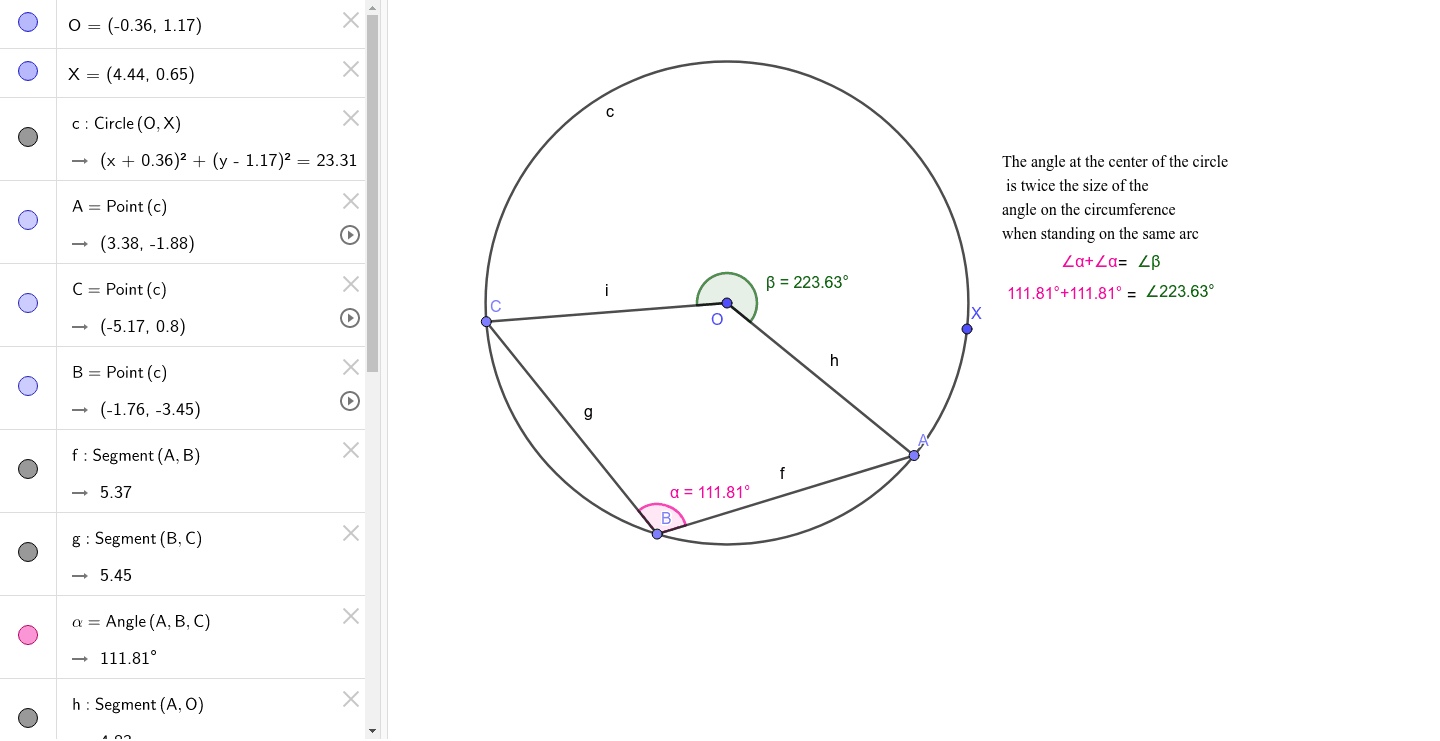Toggle visibility of point B

[28, 386]
